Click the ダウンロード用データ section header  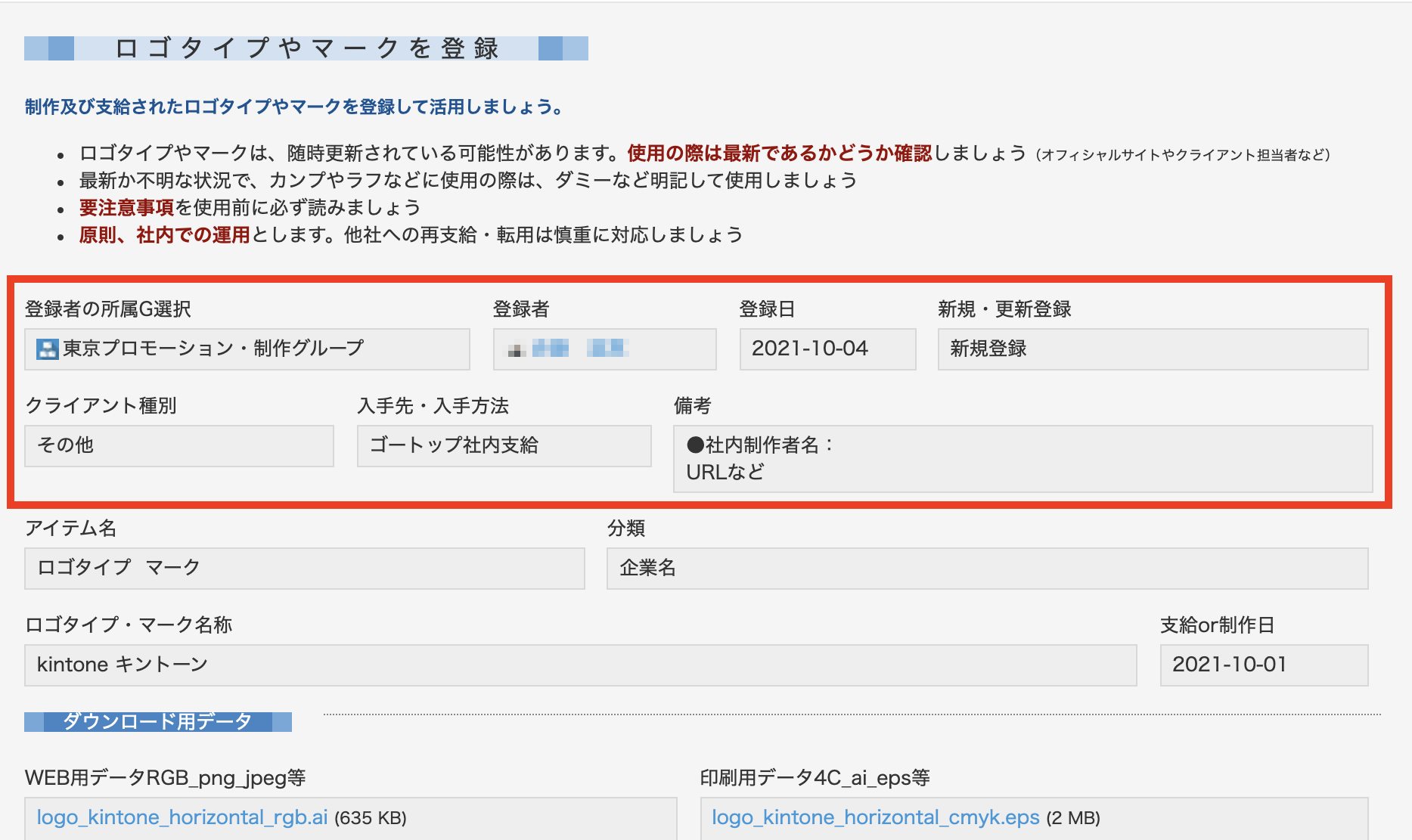[158, 721]
